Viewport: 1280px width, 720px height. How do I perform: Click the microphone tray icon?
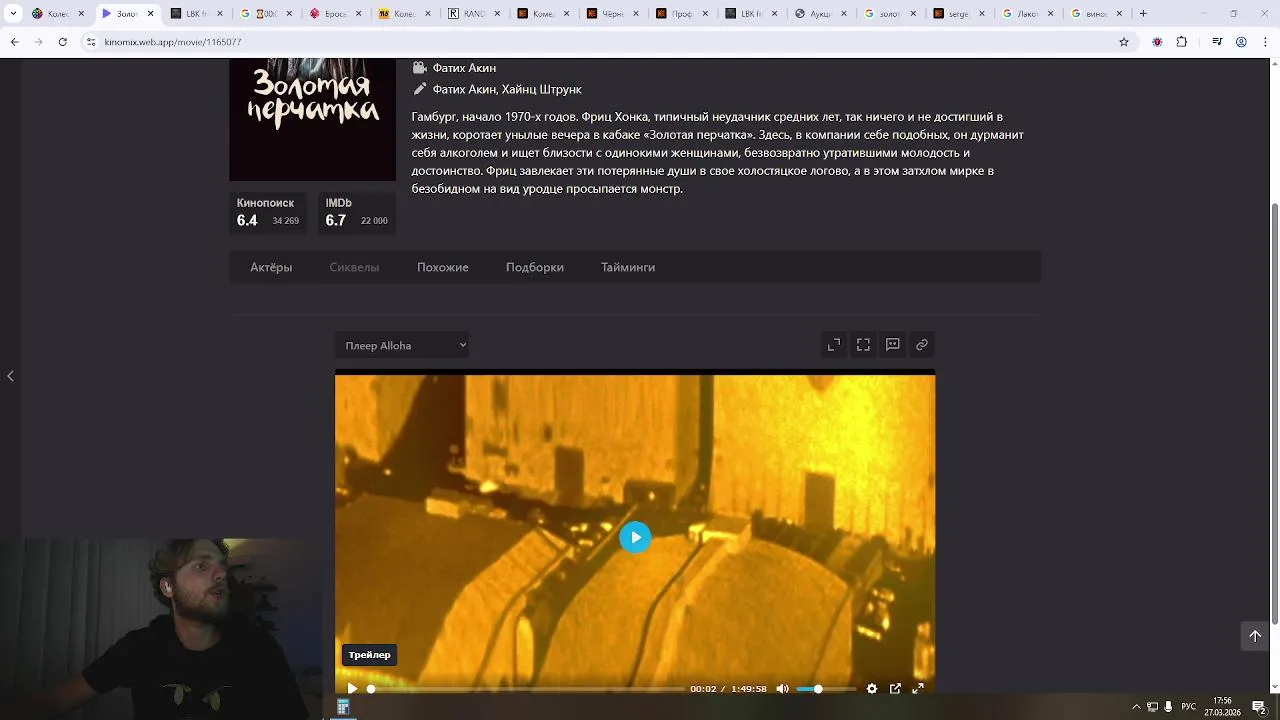coord(1168,707)
